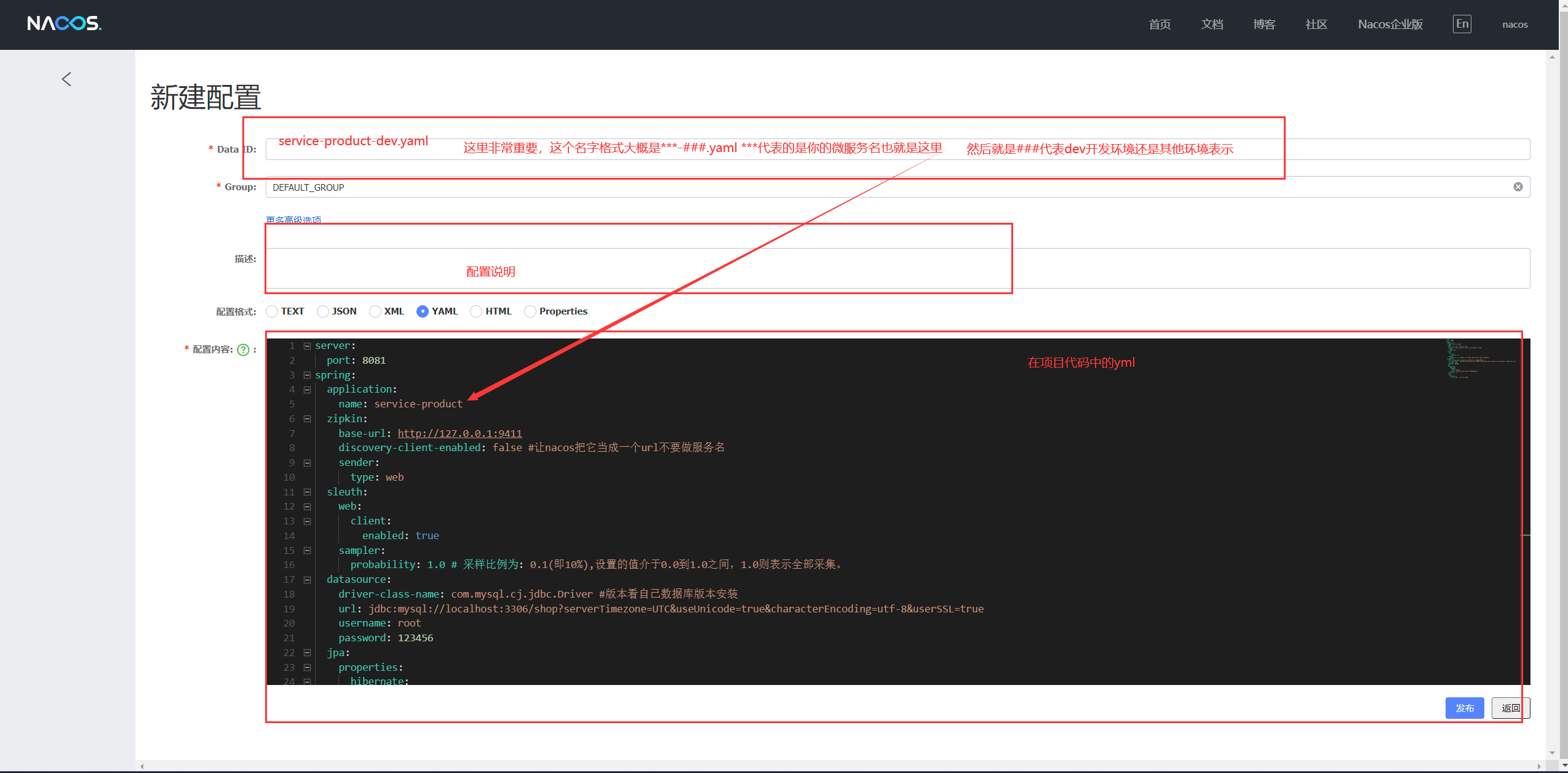Click the 返回 return button
Image resolution: width=1568 pixels, height=773 pixels.
(1510, 708)
